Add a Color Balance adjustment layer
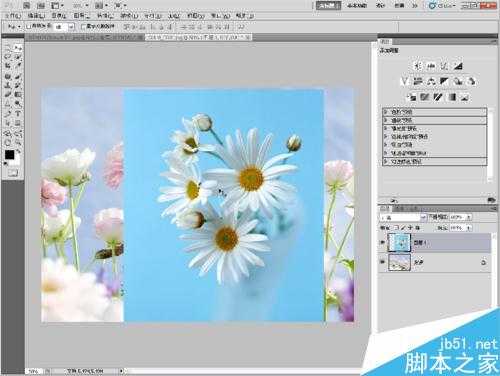Image resolution: width=500 pixels, height=376 pixels. (x=431, y=81)
